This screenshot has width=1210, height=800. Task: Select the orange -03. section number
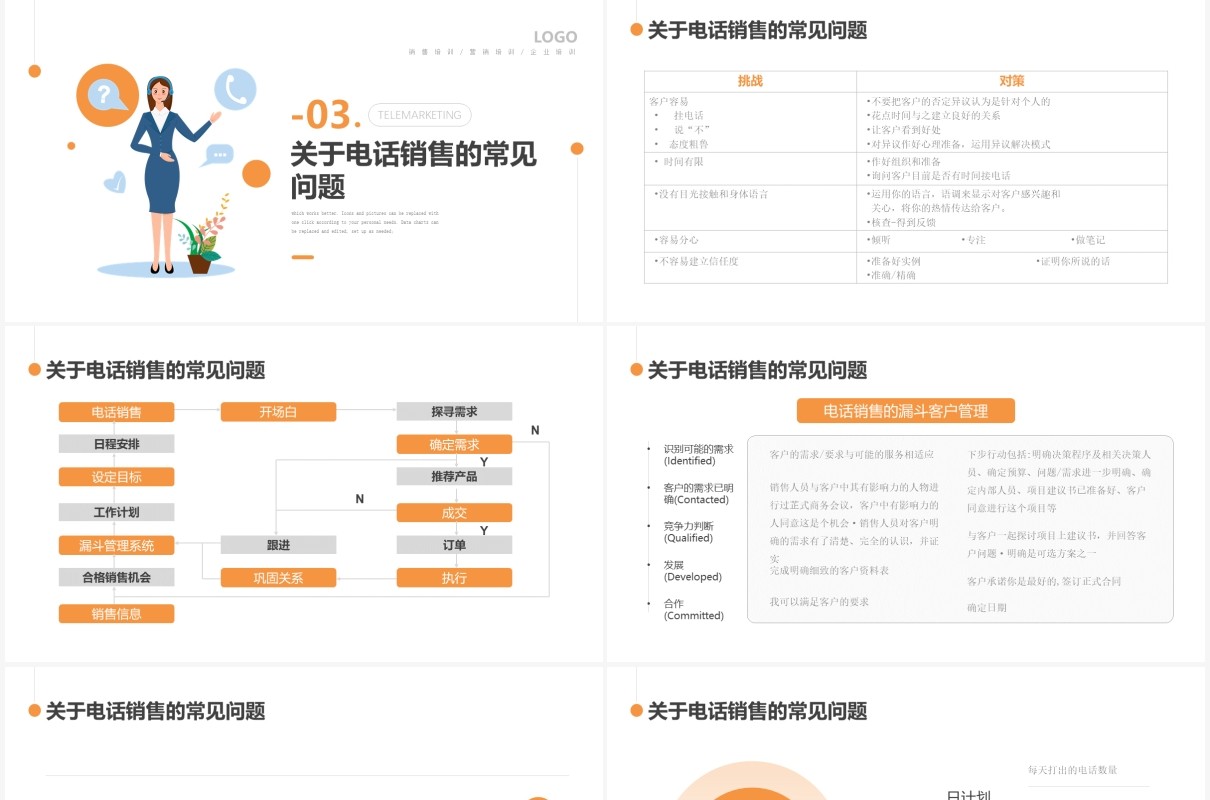(x=326, y=115)
